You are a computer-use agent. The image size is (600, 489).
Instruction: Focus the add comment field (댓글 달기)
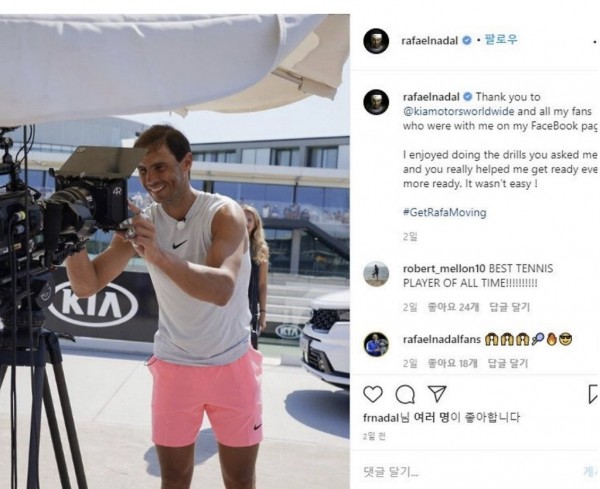click(x=474, y=472)
